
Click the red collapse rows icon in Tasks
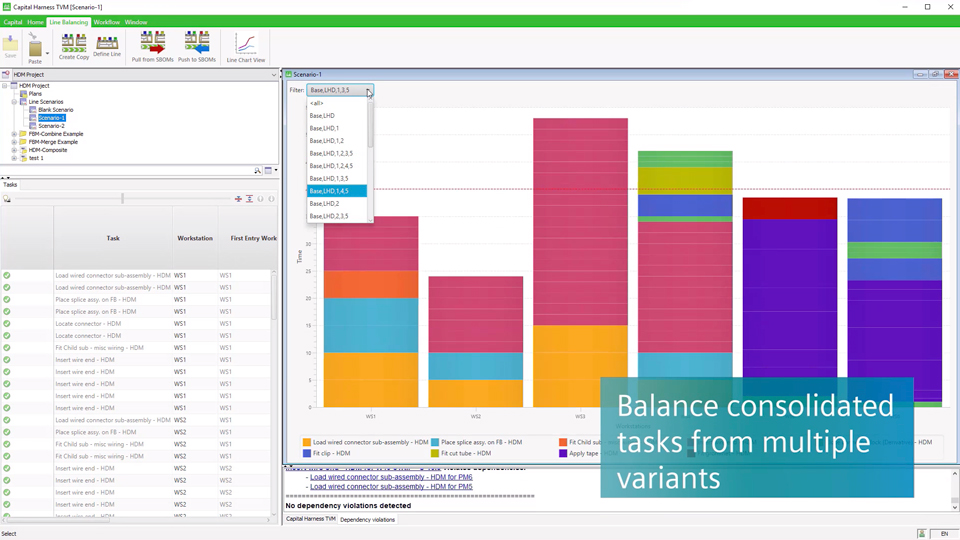(x=238, y=199)
